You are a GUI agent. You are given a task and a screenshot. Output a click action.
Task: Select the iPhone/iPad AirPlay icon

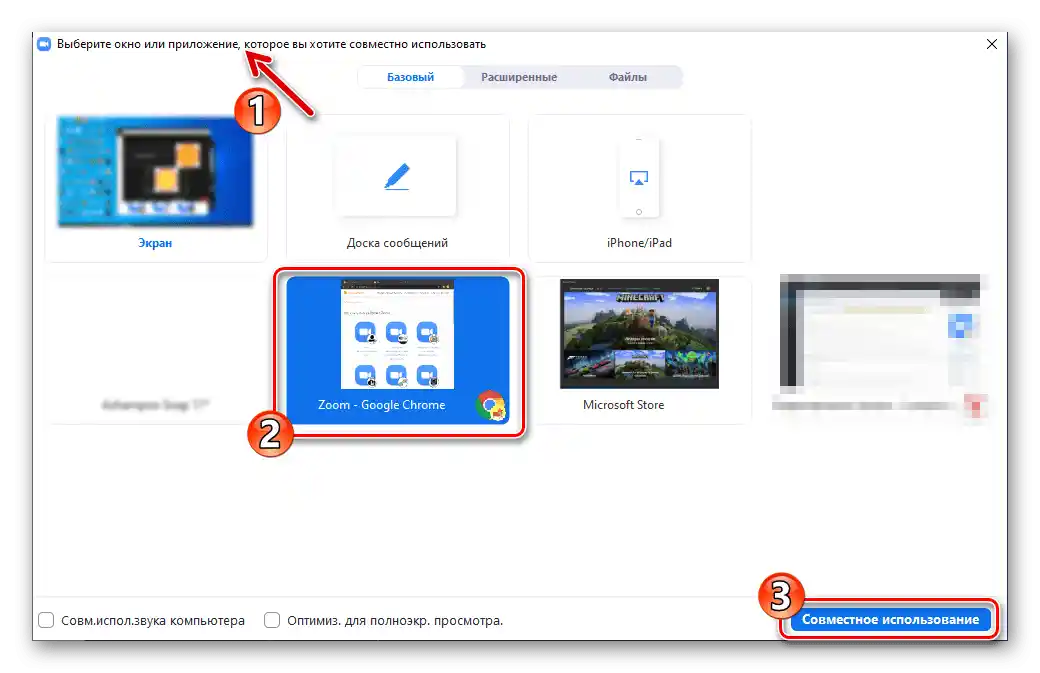(639, 178)
